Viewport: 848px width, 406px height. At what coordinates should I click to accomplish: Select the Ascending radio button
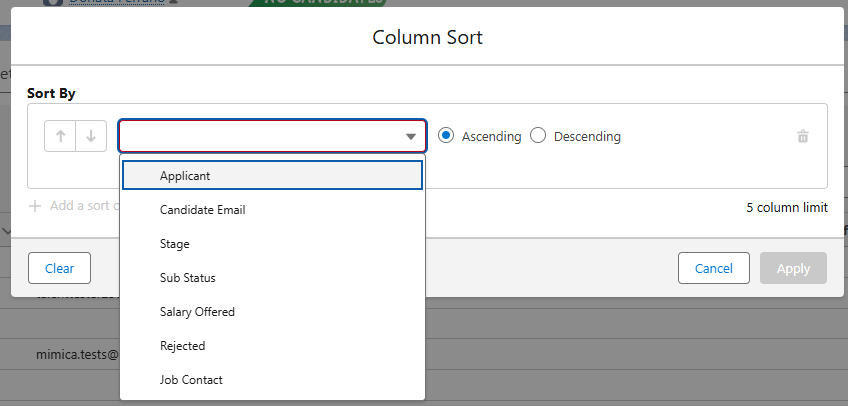(446, 136)
